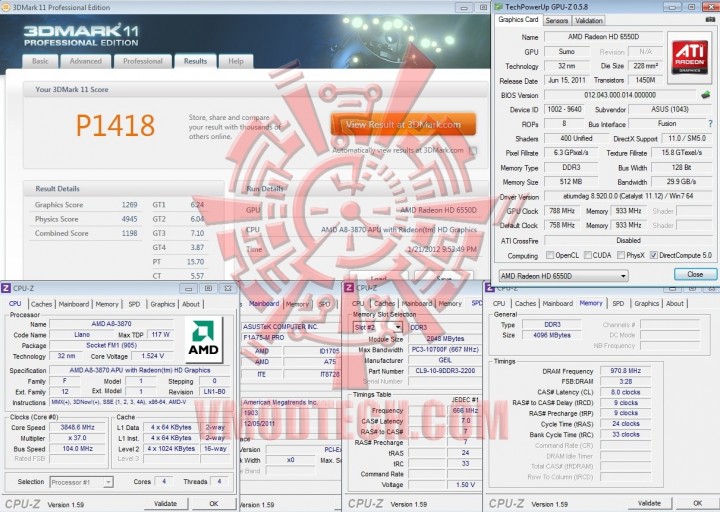The image size is (720, 512).
Task: Open the About tab in the rightmost CPU-Z window
Action: point(675,304)
